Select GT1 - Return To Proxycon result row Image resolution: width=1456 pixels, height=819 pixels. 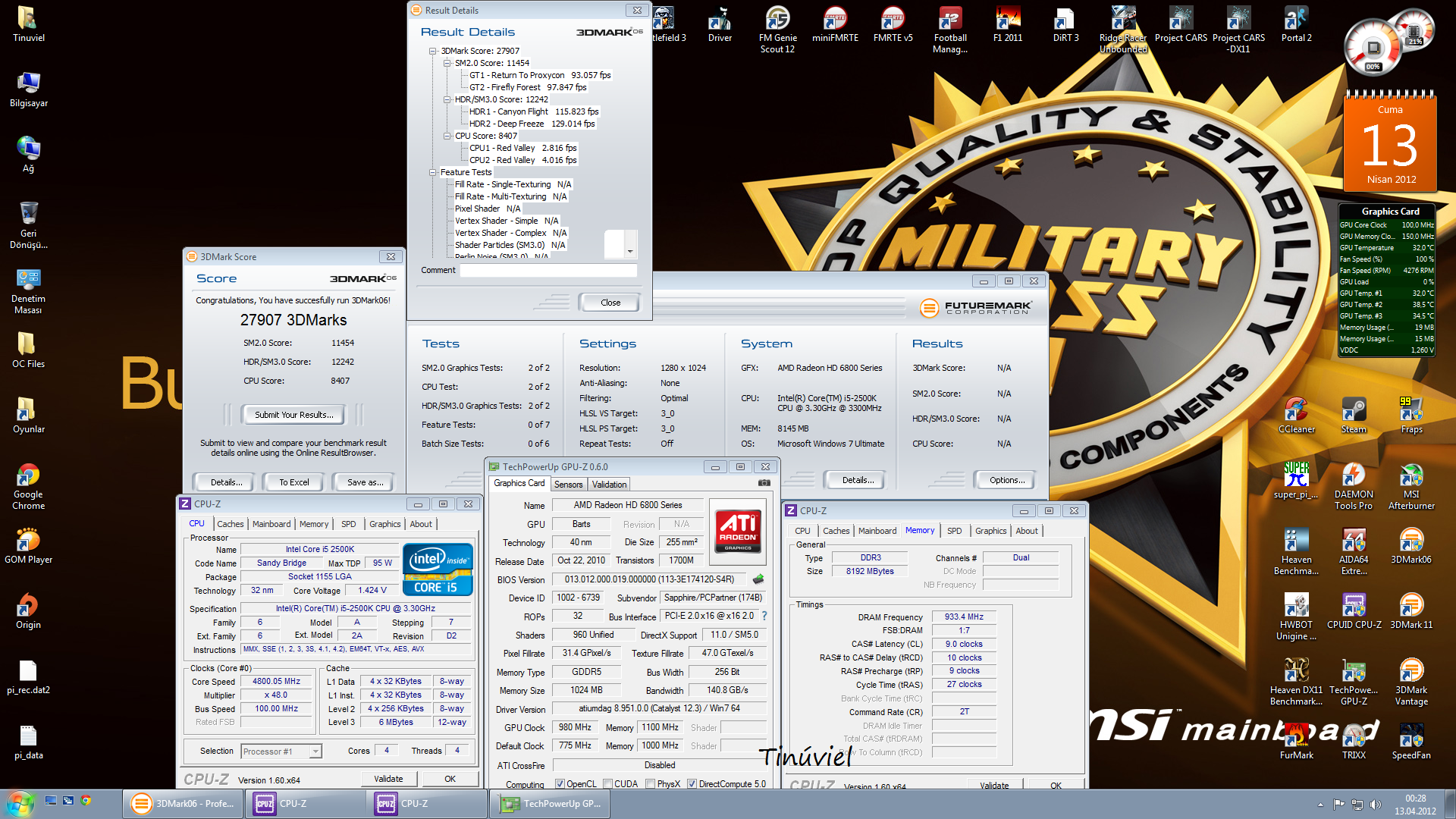[x=540, y=75]
